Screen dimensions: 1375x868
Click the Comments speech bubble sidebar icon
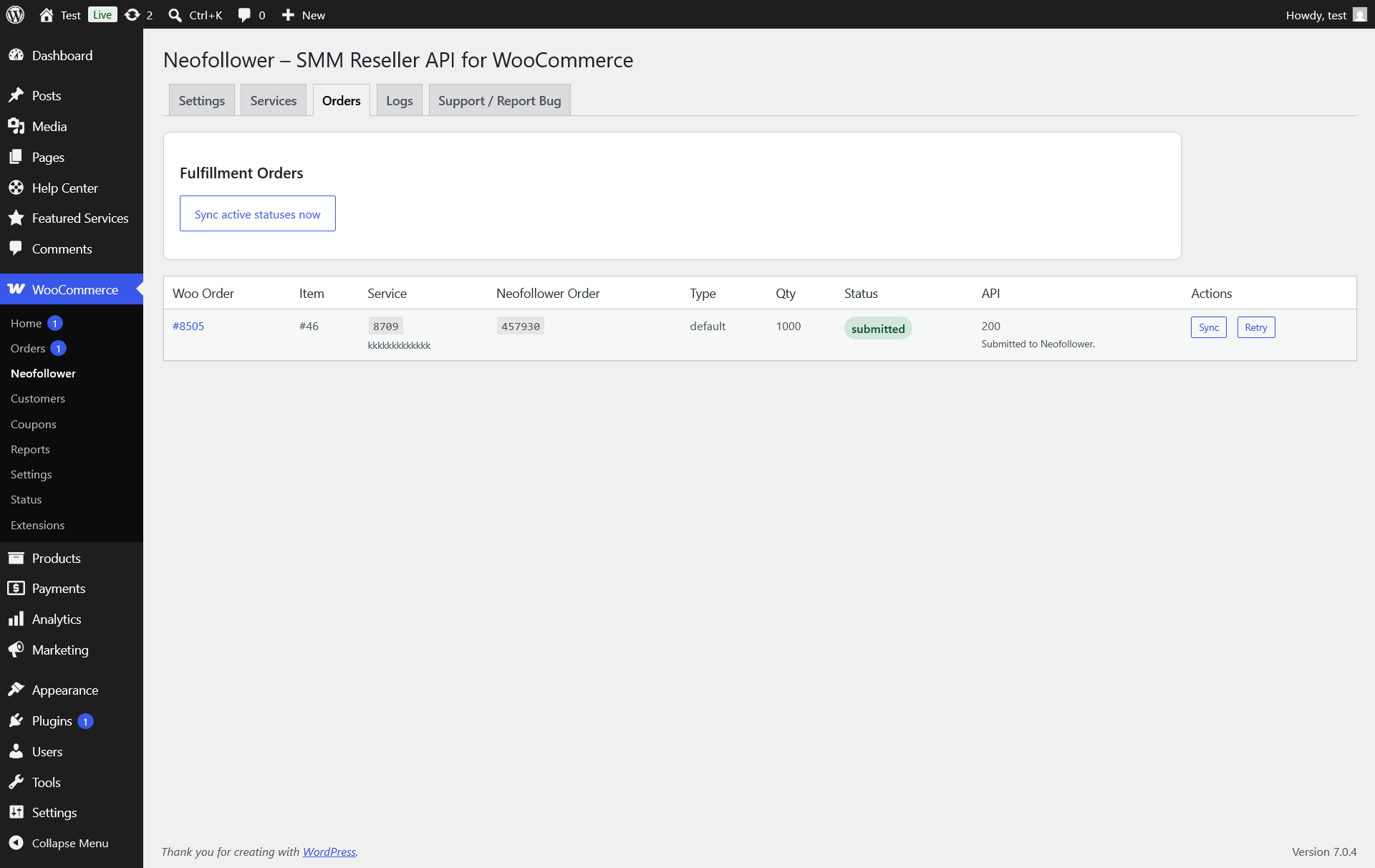(x=16, y=249)
